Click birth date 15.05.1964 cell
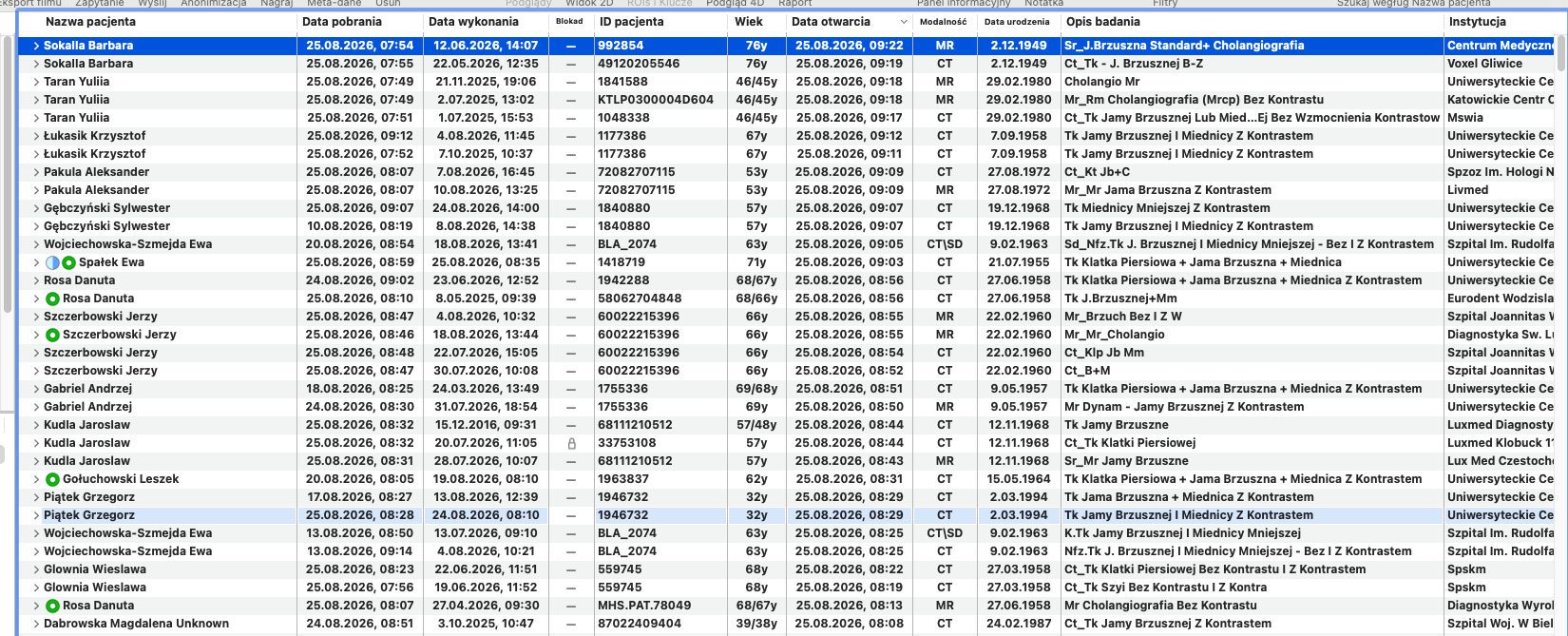 [x=1019, y=479]
